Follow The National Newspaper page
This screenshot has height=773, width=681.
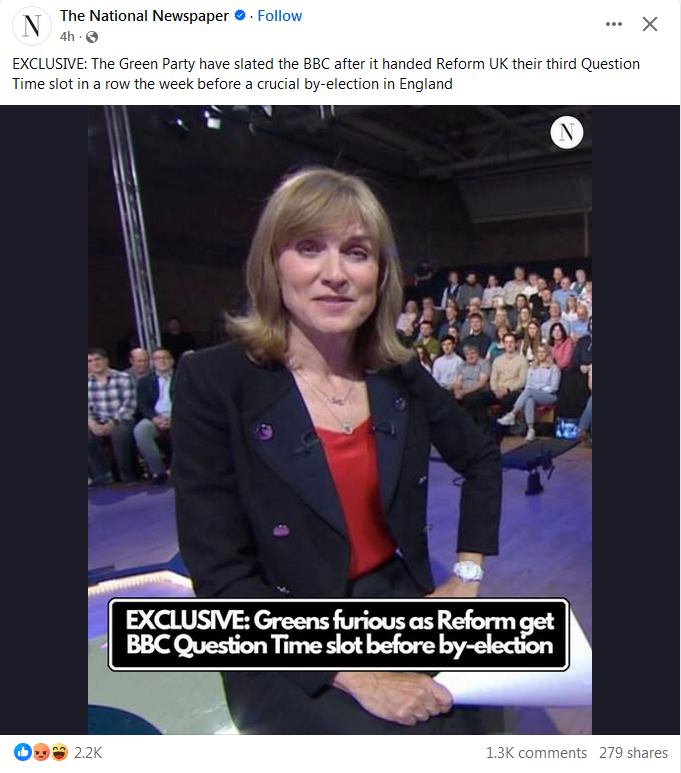click(x=280, y=16)
